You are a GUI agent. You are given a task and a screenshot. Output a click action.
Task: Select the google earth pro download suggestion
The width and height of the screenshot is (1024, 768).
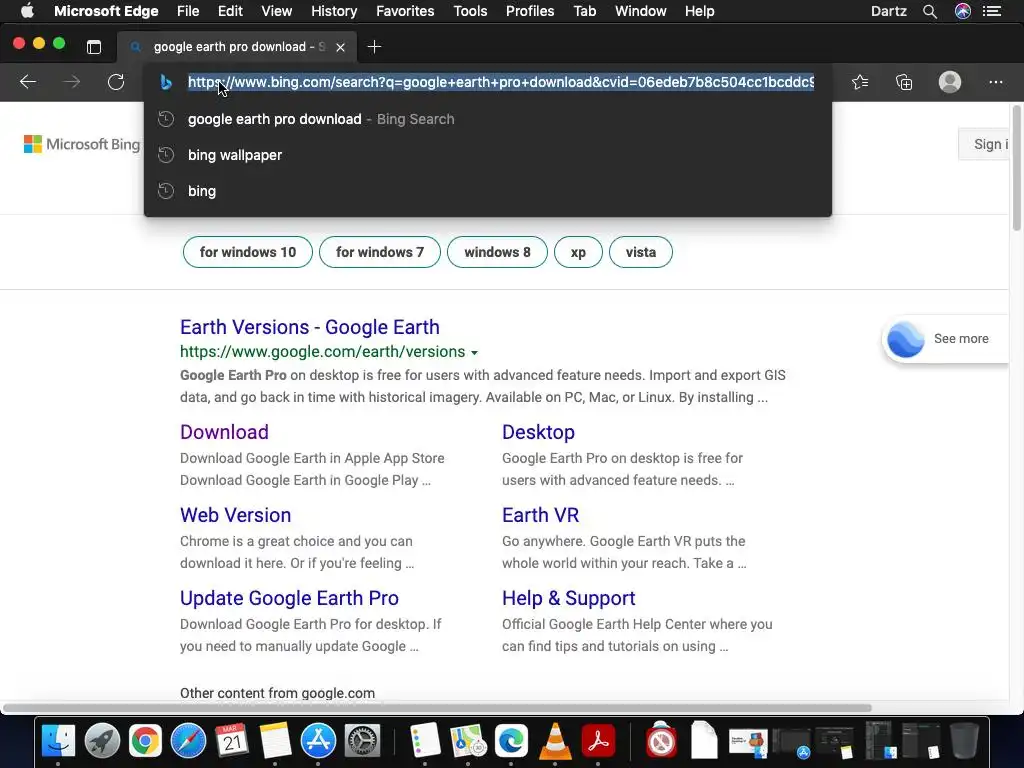488,119
